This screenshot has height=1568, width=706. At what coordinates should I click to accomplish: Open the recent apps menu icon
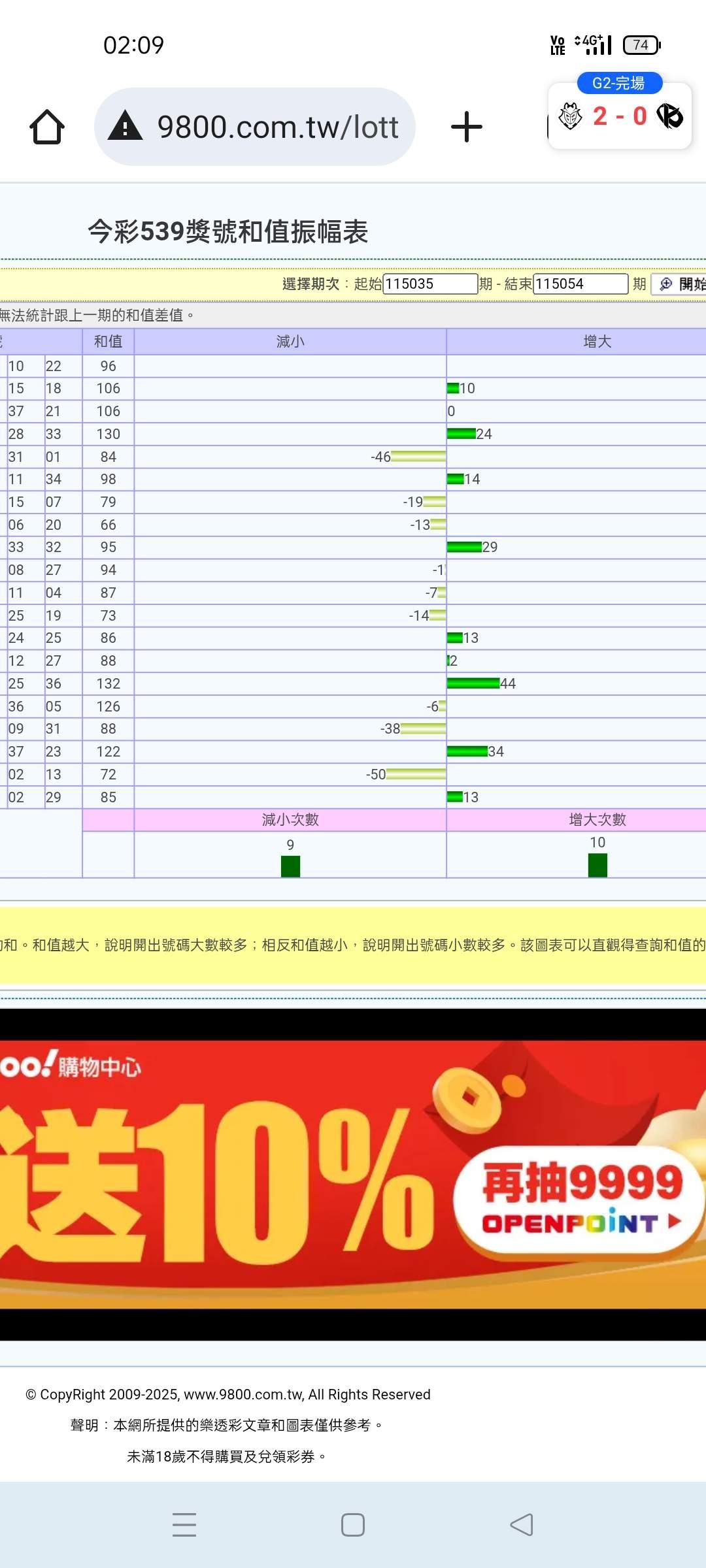click(184, 1524)
